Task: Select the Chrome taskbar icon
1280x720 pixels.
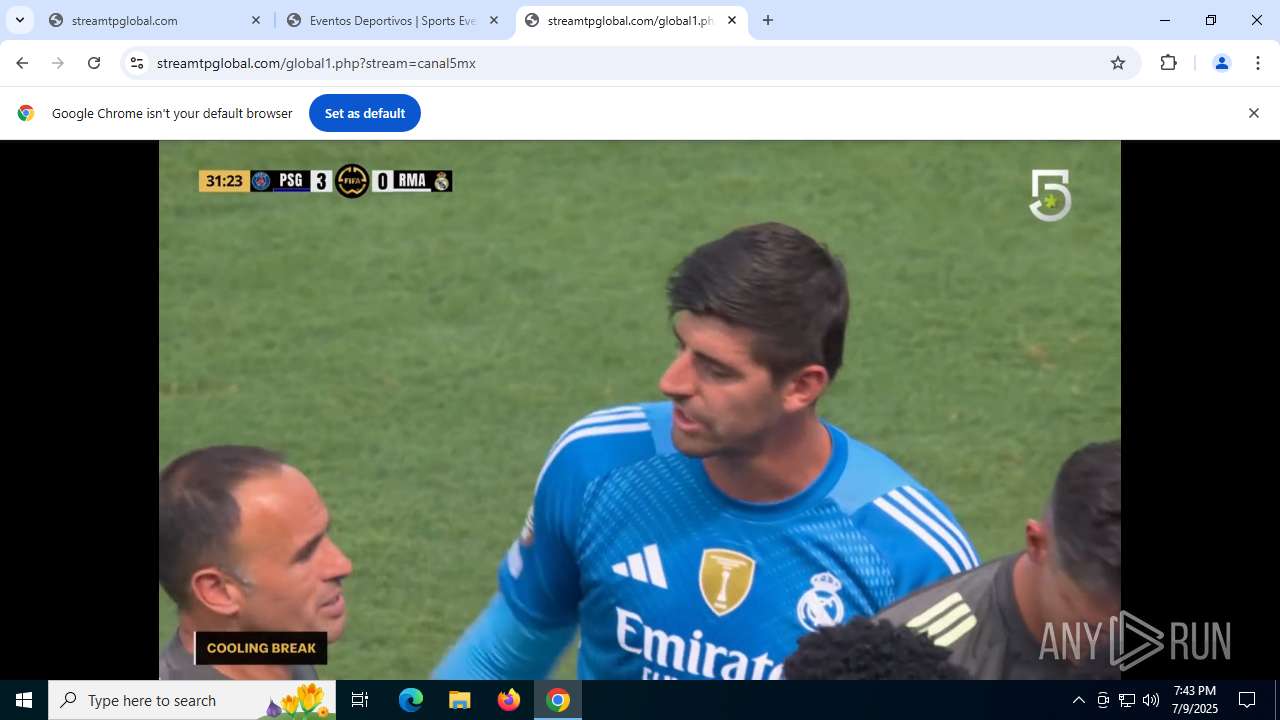Action: click(x=558, y=700)
